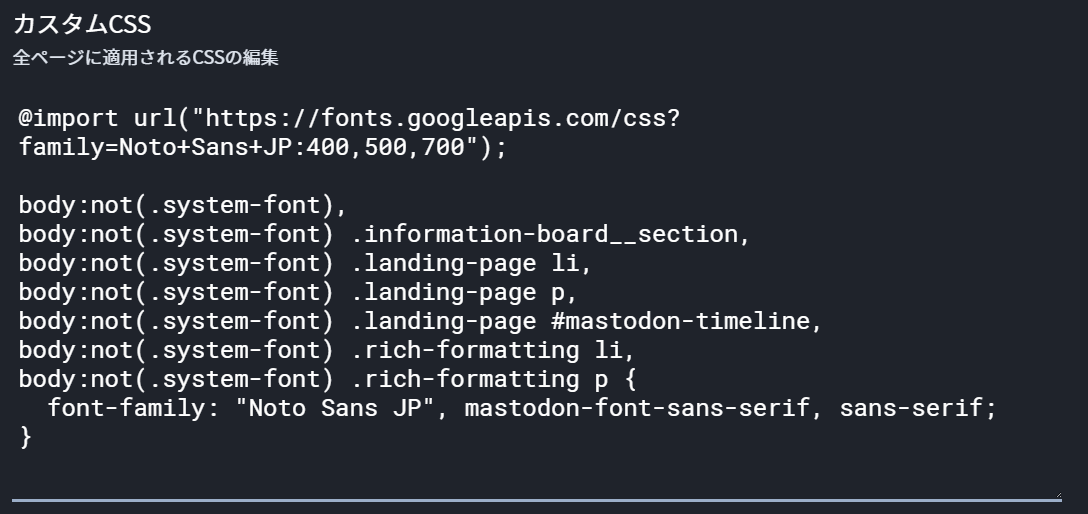Click the @import keyword in the CSS
Viewport: 1088px width, 514px height.
68,118
